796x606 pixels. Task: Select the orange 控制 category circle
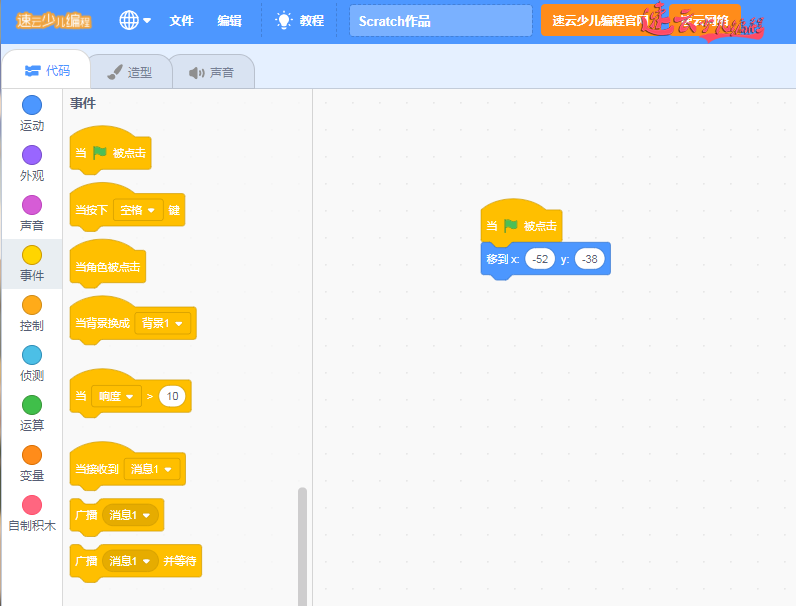pyautogui.click(x=32, y=305)
